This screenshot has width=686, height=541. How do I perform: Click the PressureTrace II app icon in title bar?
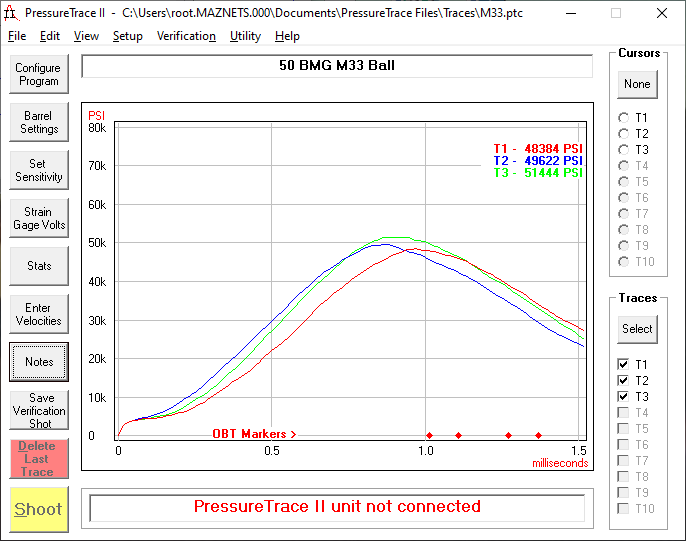tap(10, 13)
